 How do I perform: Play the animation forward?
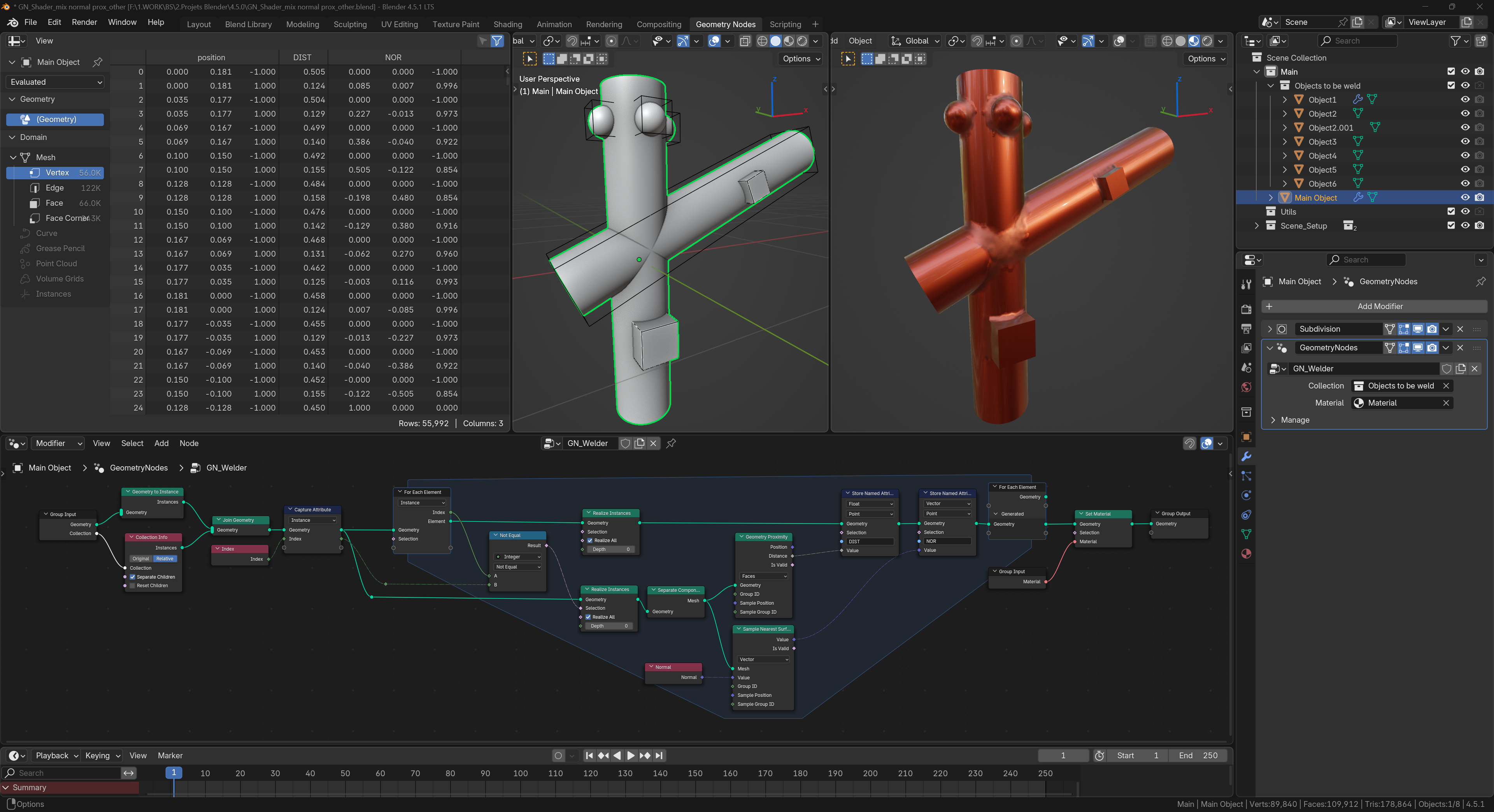pos(631,755)
